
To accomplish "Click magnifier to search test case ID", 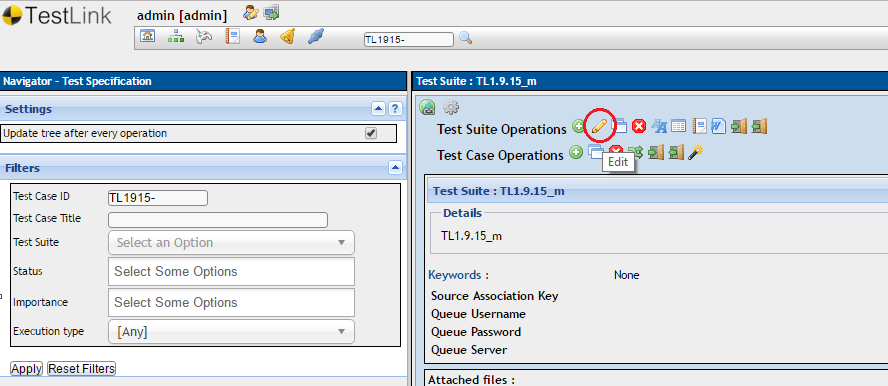I will [466, 38].
